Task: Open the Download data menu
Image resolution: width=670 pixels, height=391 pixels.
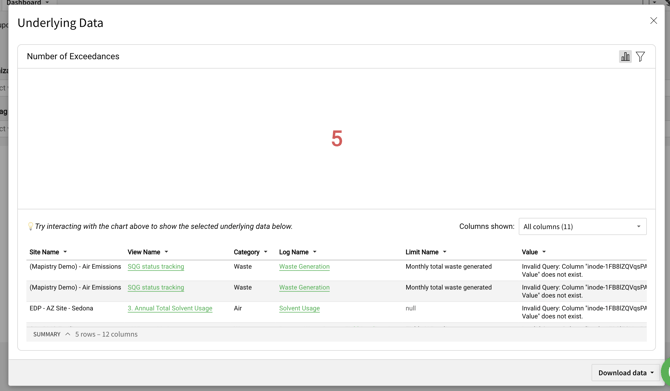Action: click(x=626, y=373)
